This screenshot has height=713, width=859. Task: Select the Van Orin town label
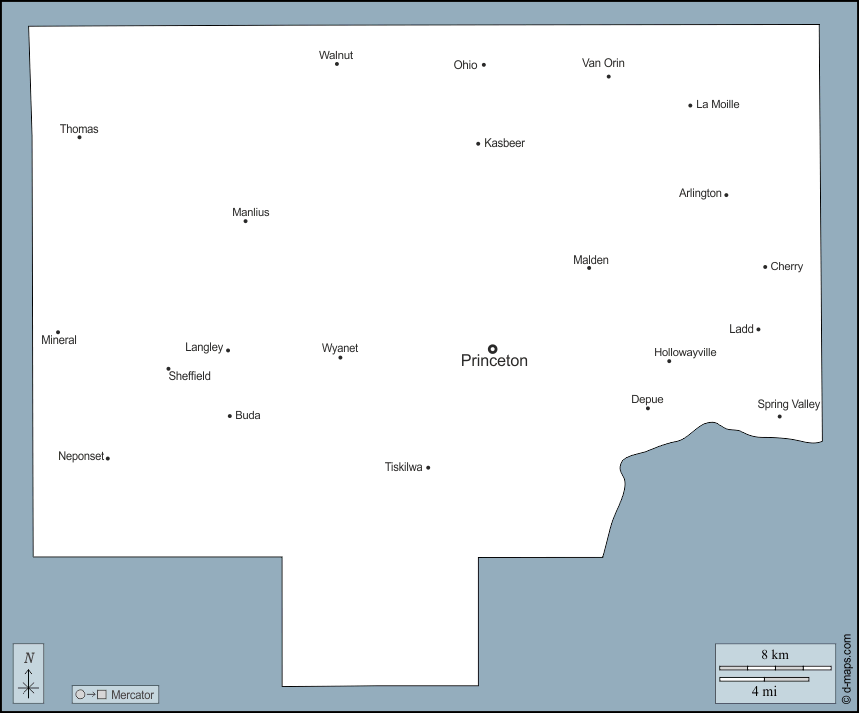click(603, 63)
